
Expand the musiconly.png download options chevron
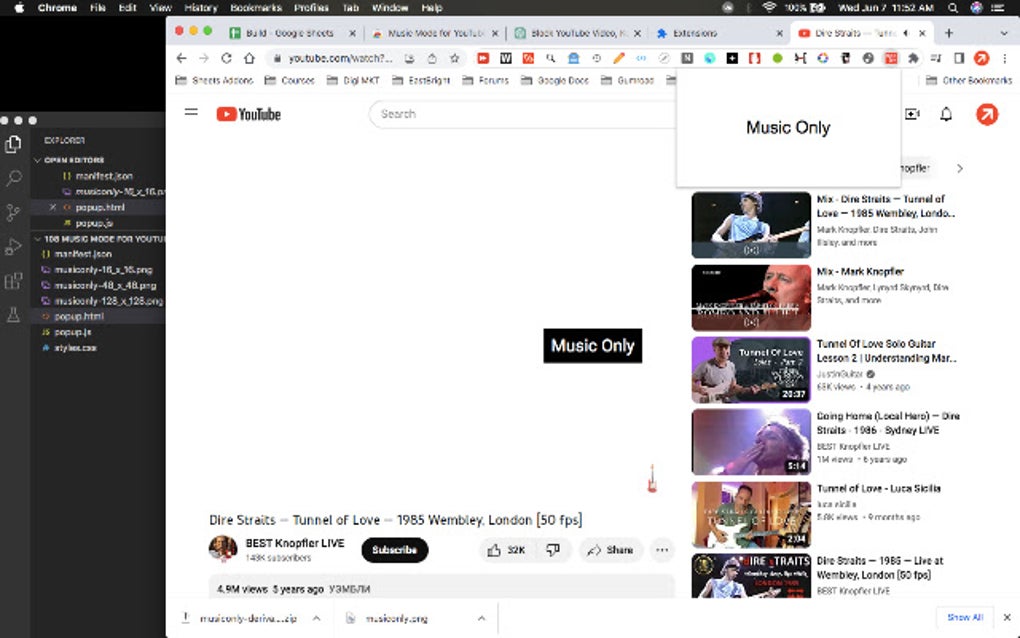[481, 618]
